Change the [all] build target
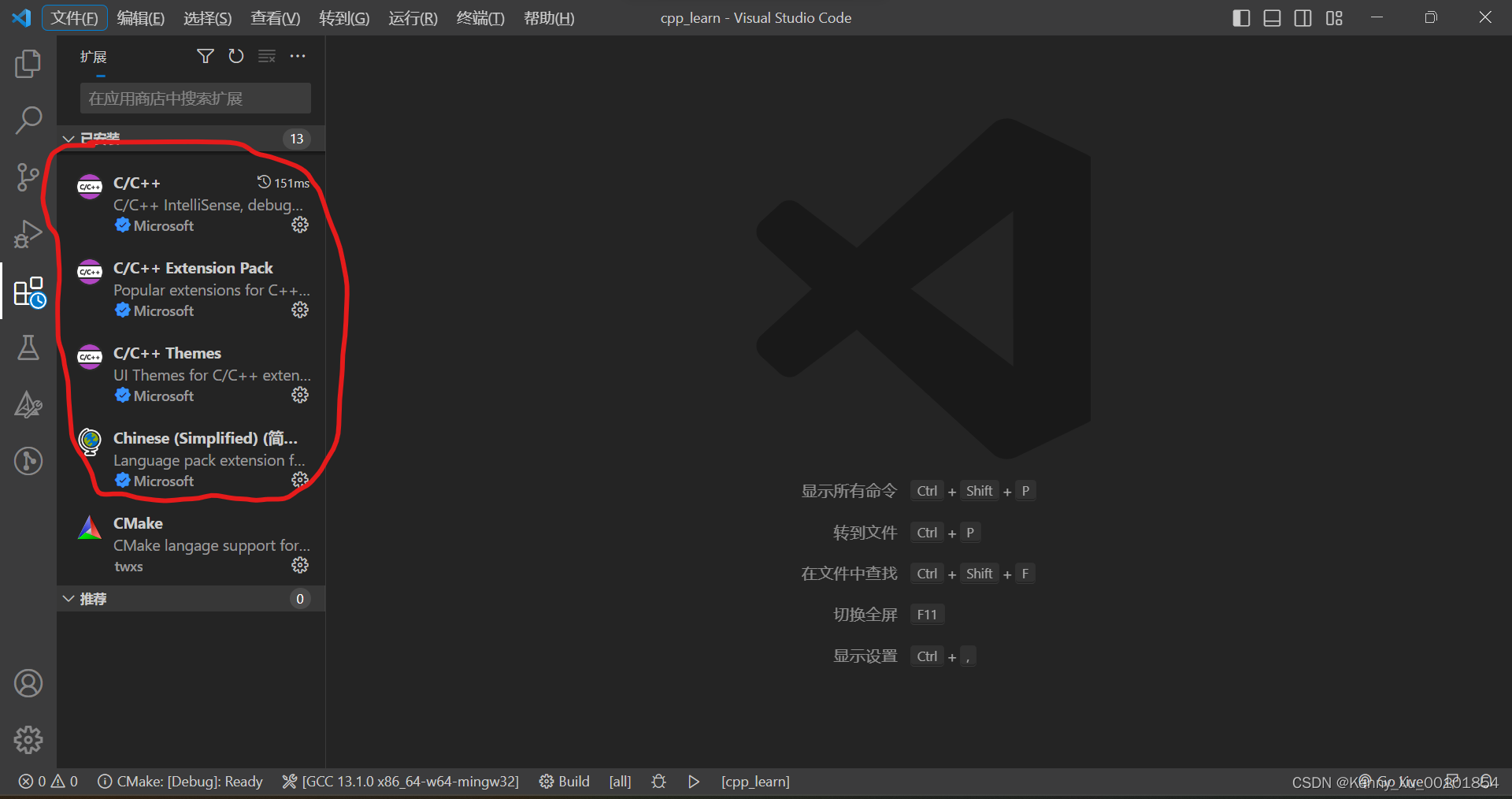The height and width of the screenshot is (799, 1512). (621, 782)
